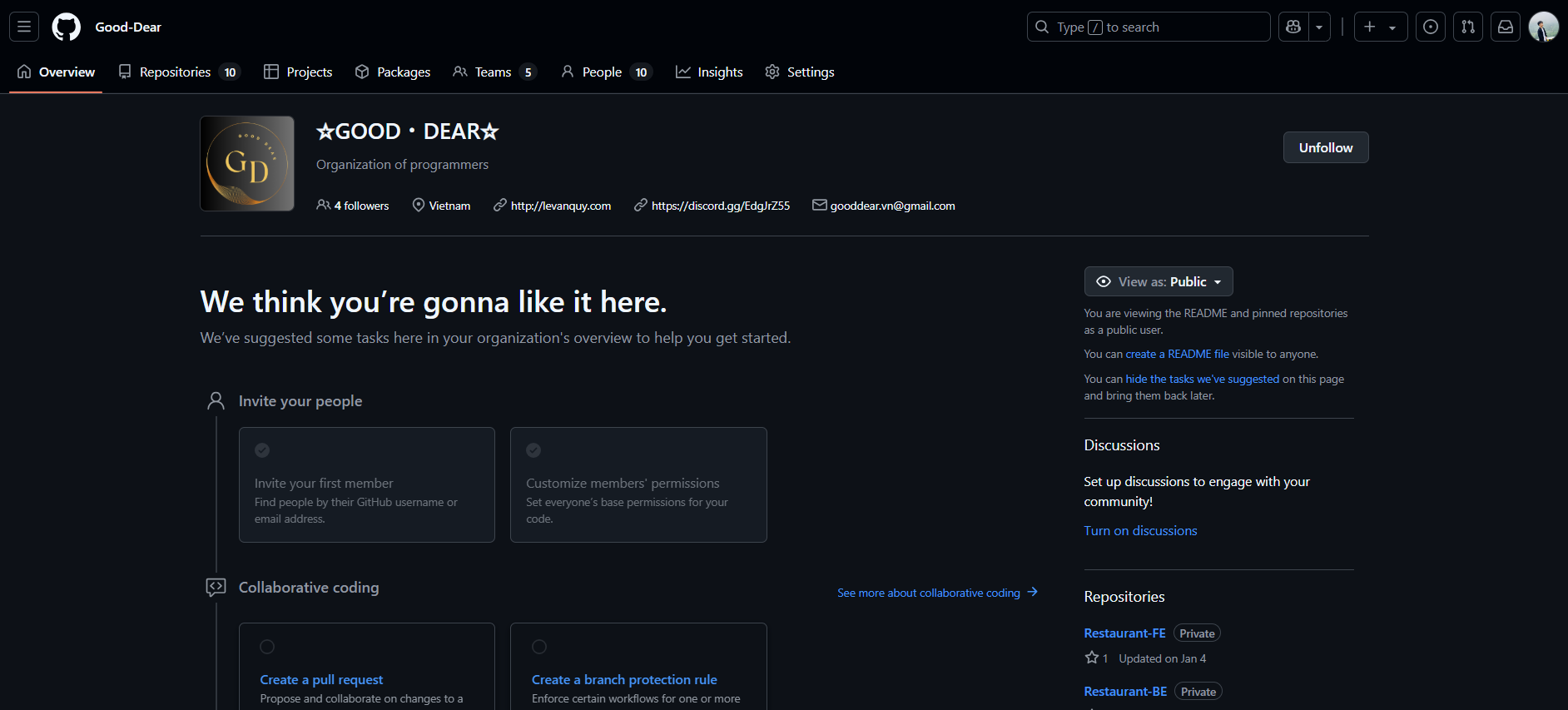Image resolution: width=1568 pixels, height=710 pixels.
Task: Open the create new plus menu
Action: 1381,27
